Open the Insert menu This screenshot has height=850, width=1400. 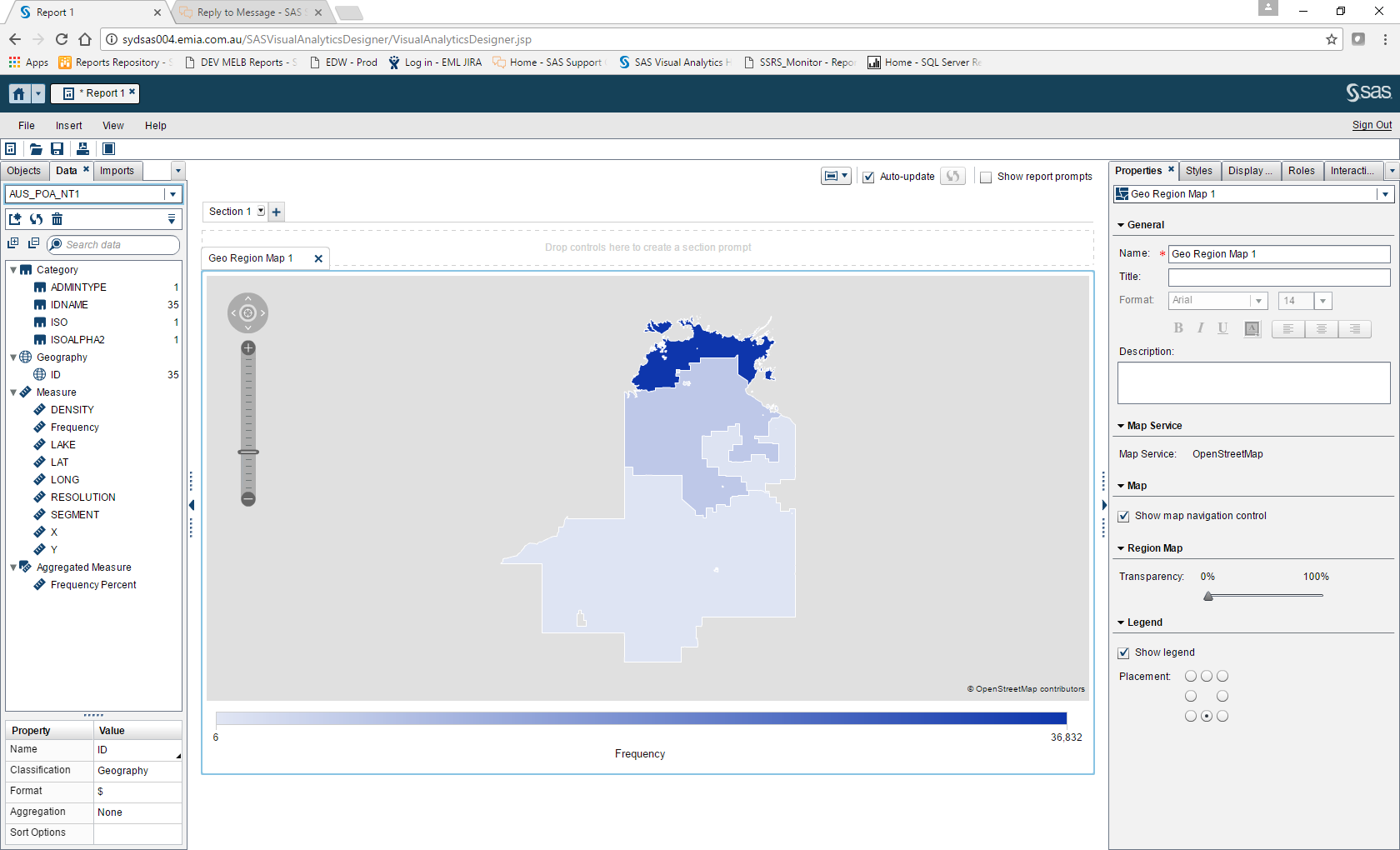pos(68,125)
